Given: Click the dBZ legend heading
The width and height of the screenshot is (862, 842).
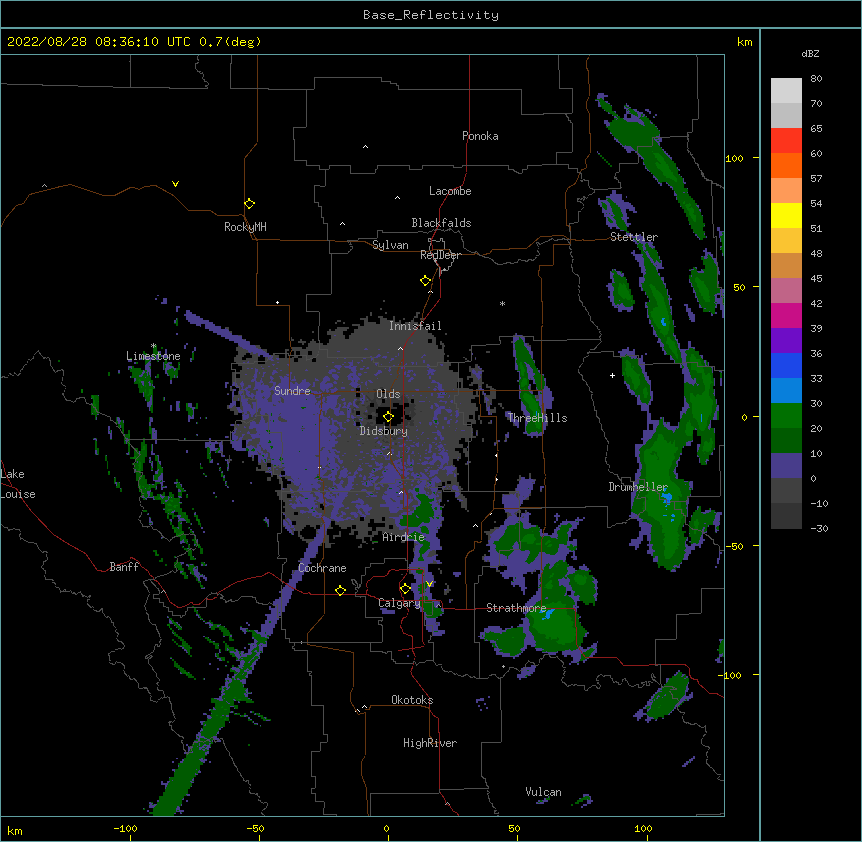Looking at the screenshot, I should [810, 53].
